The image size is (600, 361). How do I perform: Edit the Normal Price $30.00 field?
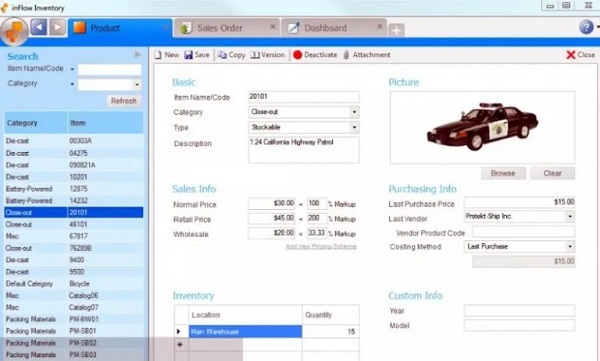[272, 203]
